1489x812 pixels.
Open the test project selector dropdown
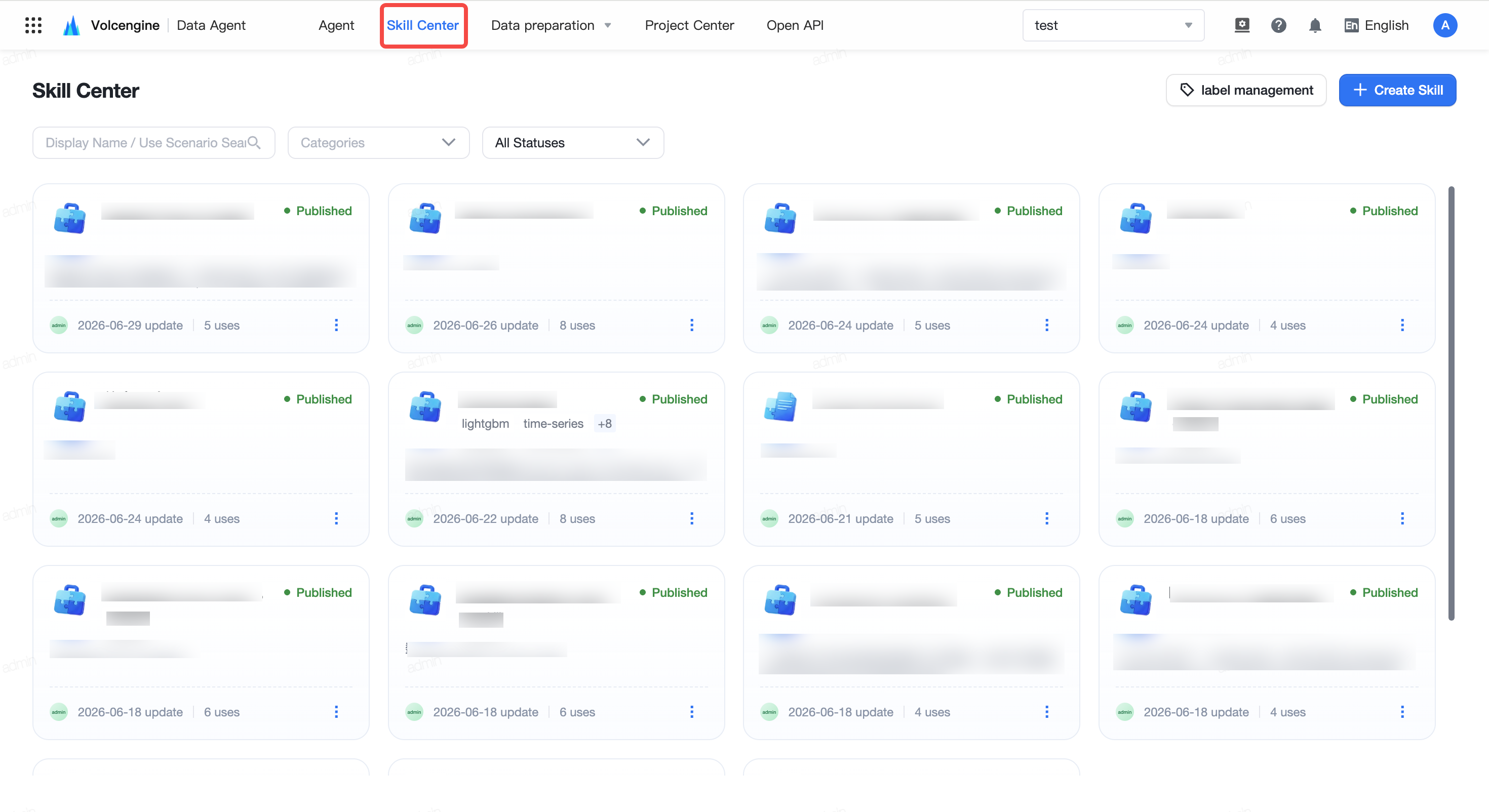1113,25
